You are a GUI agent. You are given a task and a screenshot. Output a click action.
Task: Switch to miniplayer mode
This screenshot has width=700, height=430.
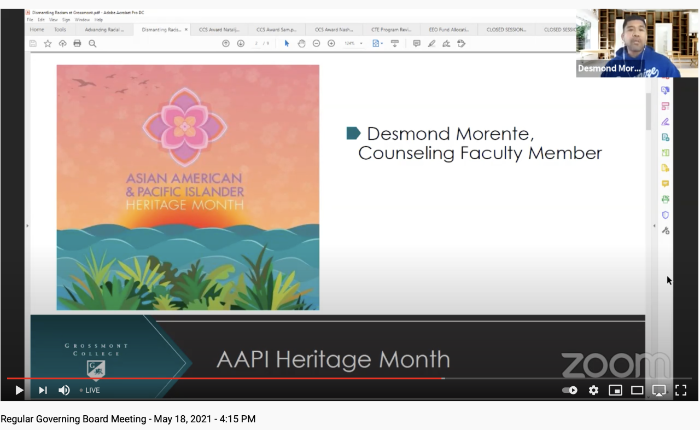[615, 390]
